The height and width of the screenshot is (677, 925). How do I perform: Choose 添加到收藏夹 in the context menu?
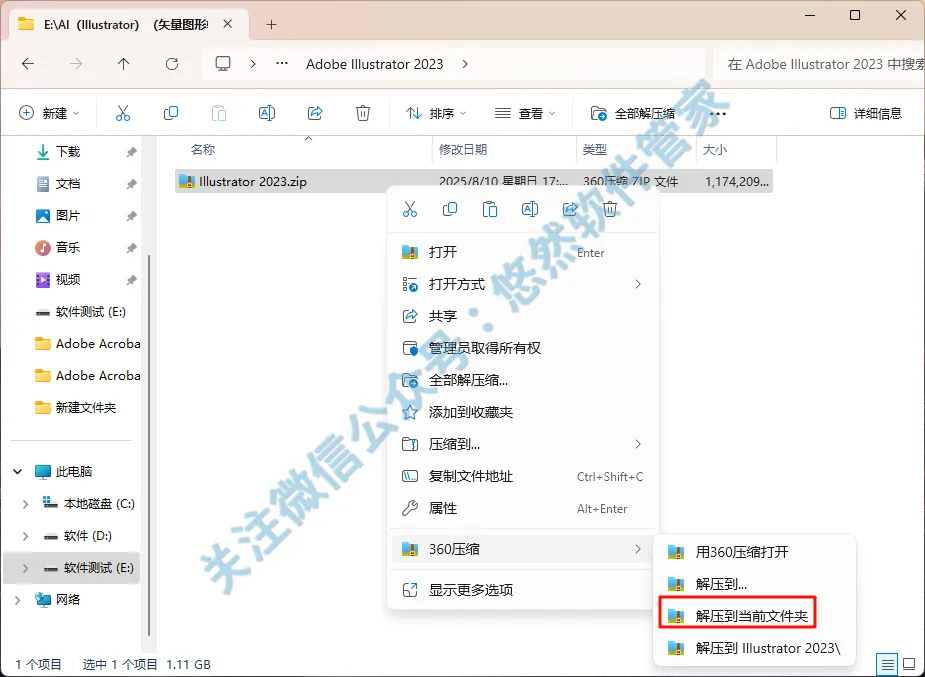(x=523, y=412)
